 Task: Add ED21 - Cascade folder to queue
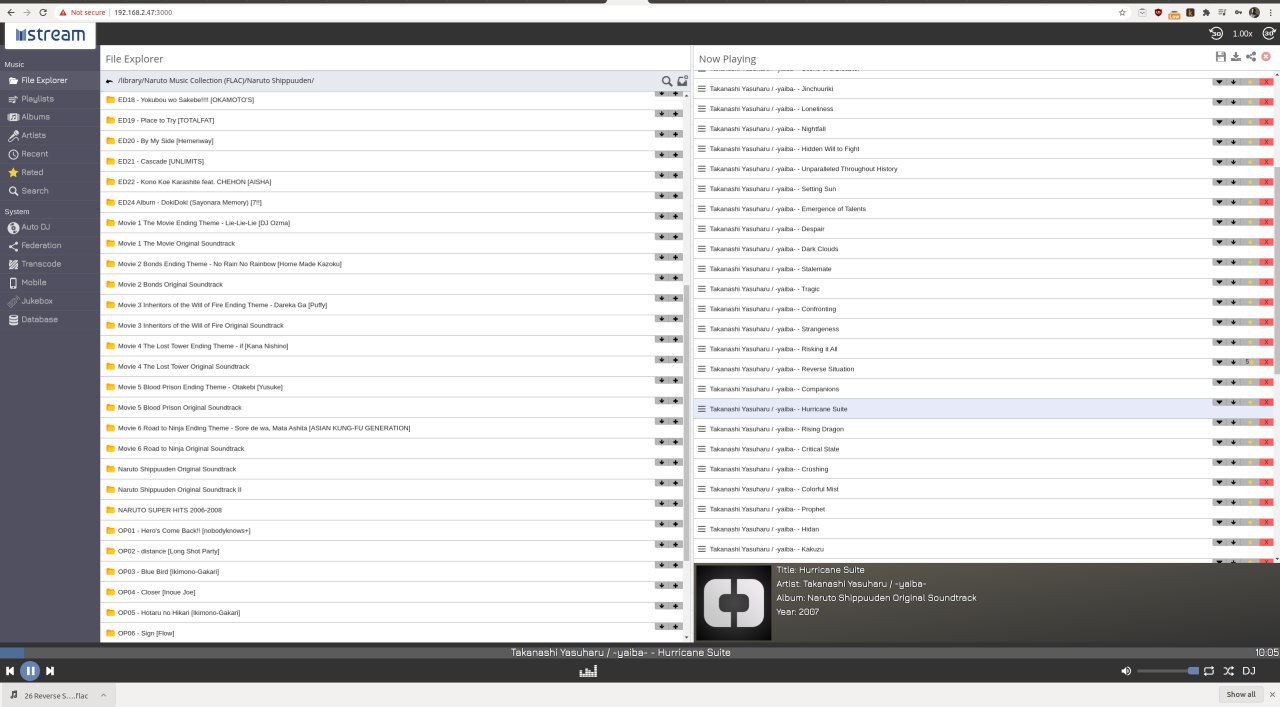point(675,155)
